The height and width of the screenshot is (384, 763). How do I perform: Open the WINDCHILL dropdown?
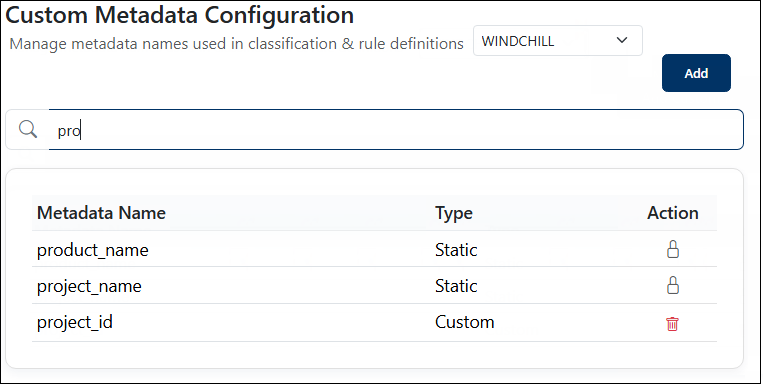click(x=558, y=41)
